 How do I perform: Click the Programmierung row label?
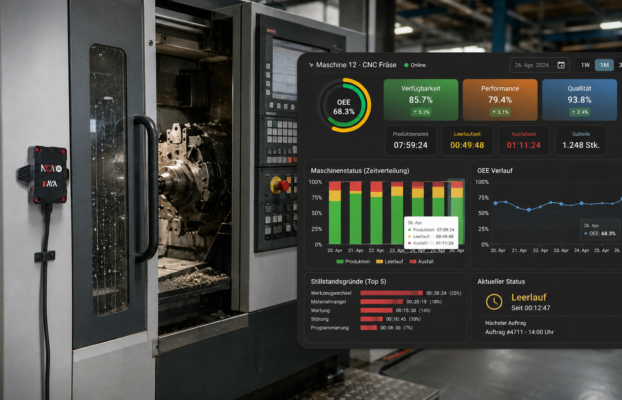(x=330, y=328)
